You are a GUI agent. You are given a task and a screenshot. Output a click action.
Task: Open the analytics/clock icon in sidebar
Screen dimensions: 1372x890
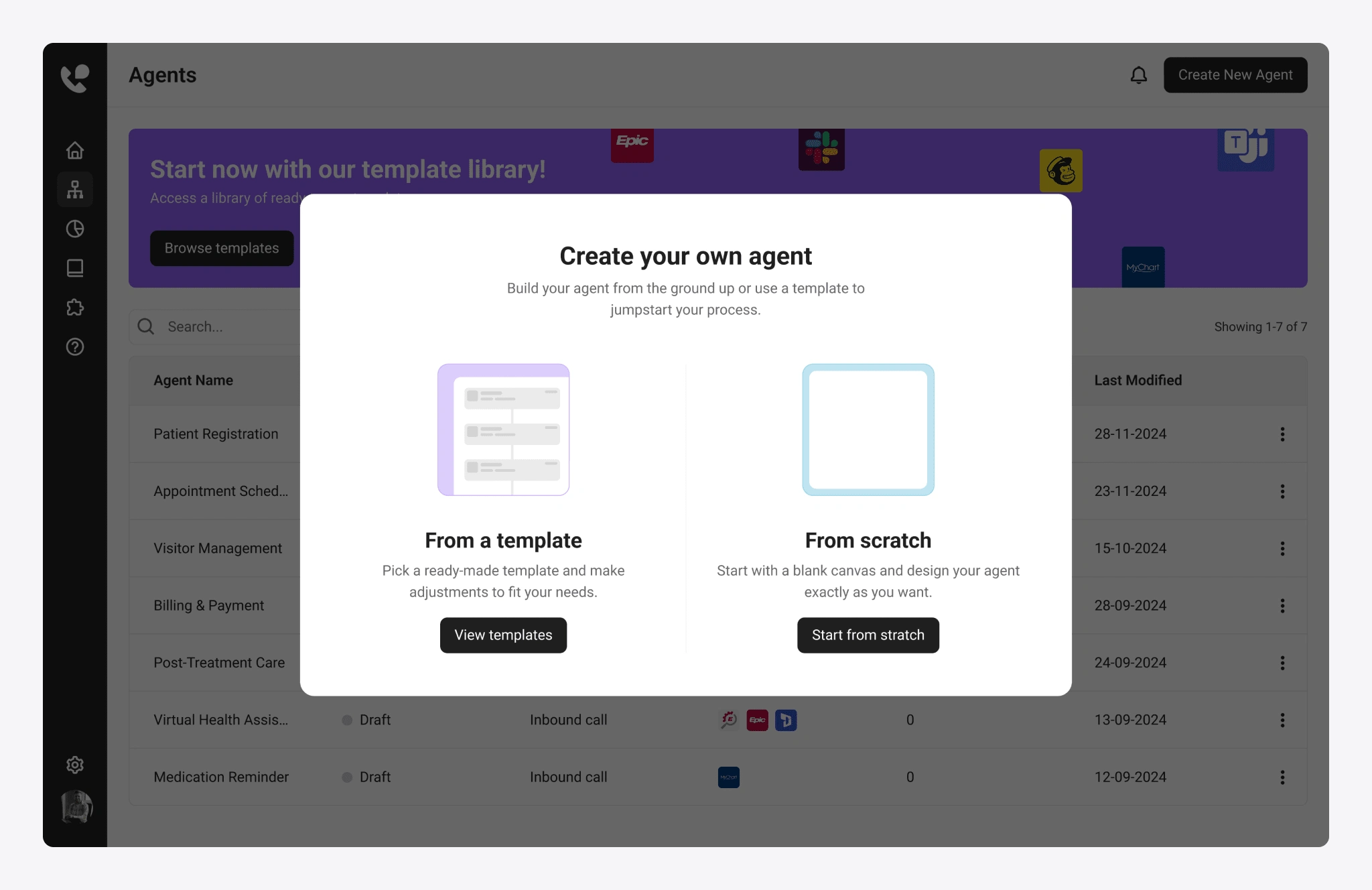[76, 229]
